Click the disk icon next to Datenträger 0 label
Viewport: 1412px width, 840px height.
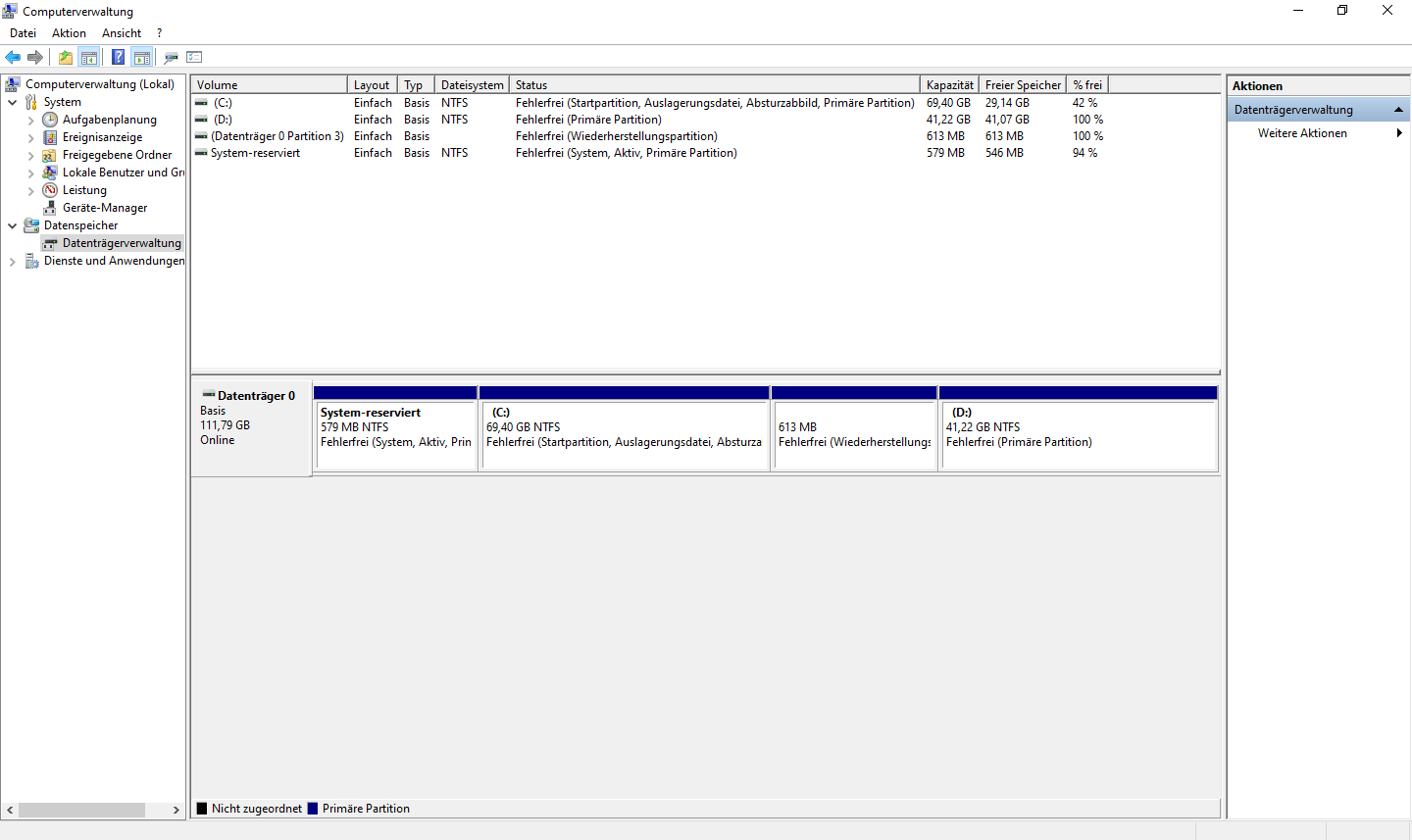pos(208,395)
